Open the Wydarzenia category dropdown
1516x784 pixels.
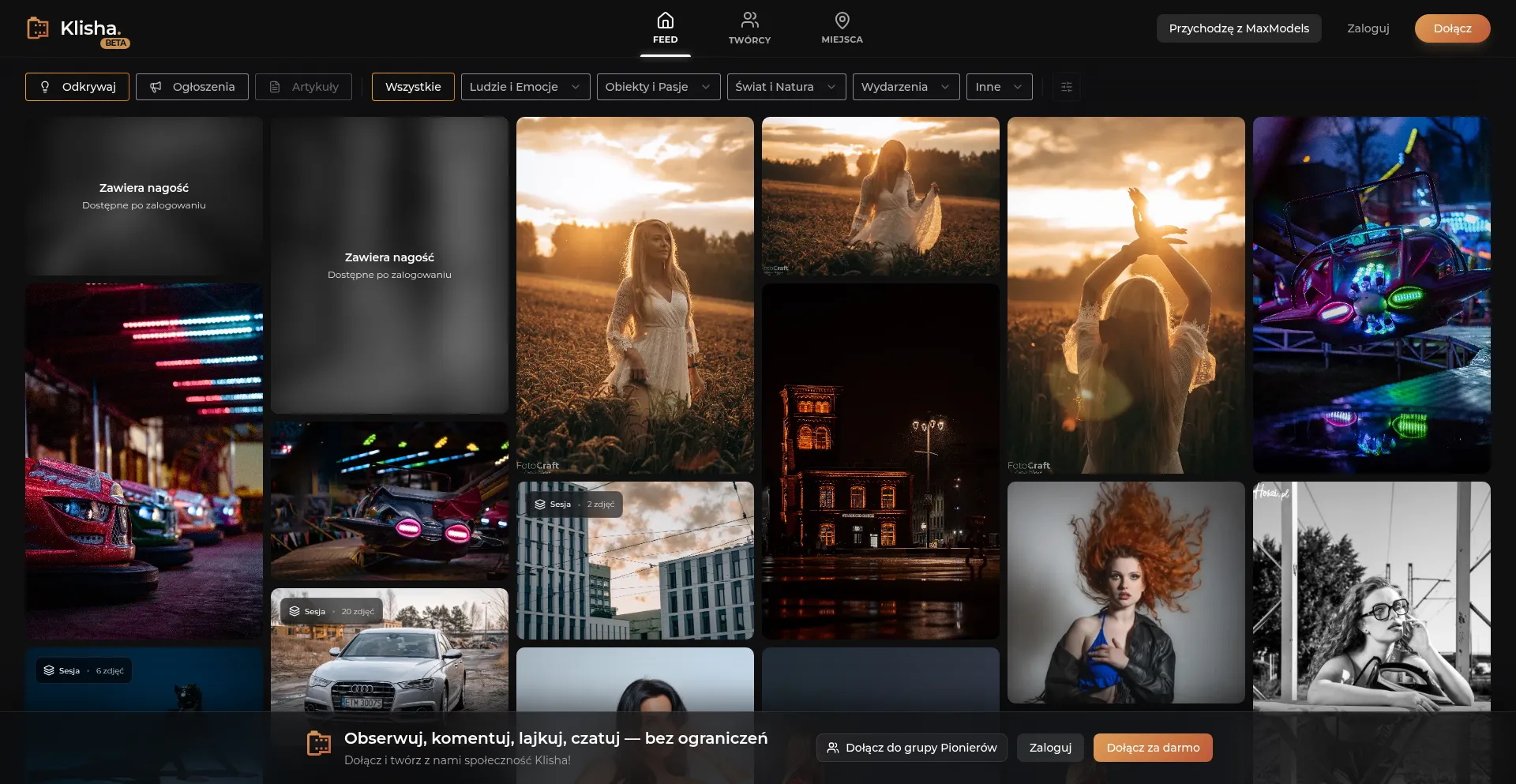tap(906, 87)
